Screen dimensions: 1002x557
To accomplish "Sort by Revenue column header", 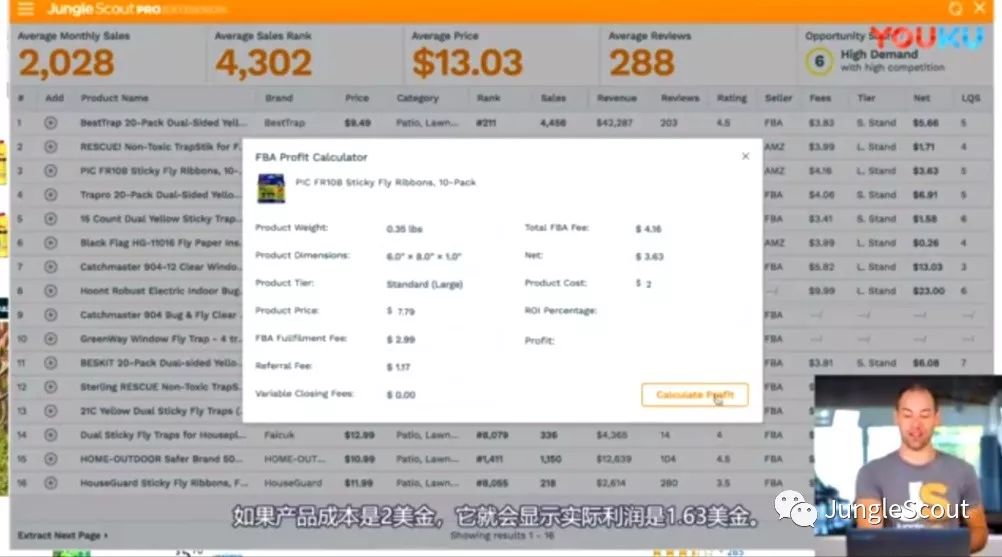I will pyautogui.click(x=617, y=98).
